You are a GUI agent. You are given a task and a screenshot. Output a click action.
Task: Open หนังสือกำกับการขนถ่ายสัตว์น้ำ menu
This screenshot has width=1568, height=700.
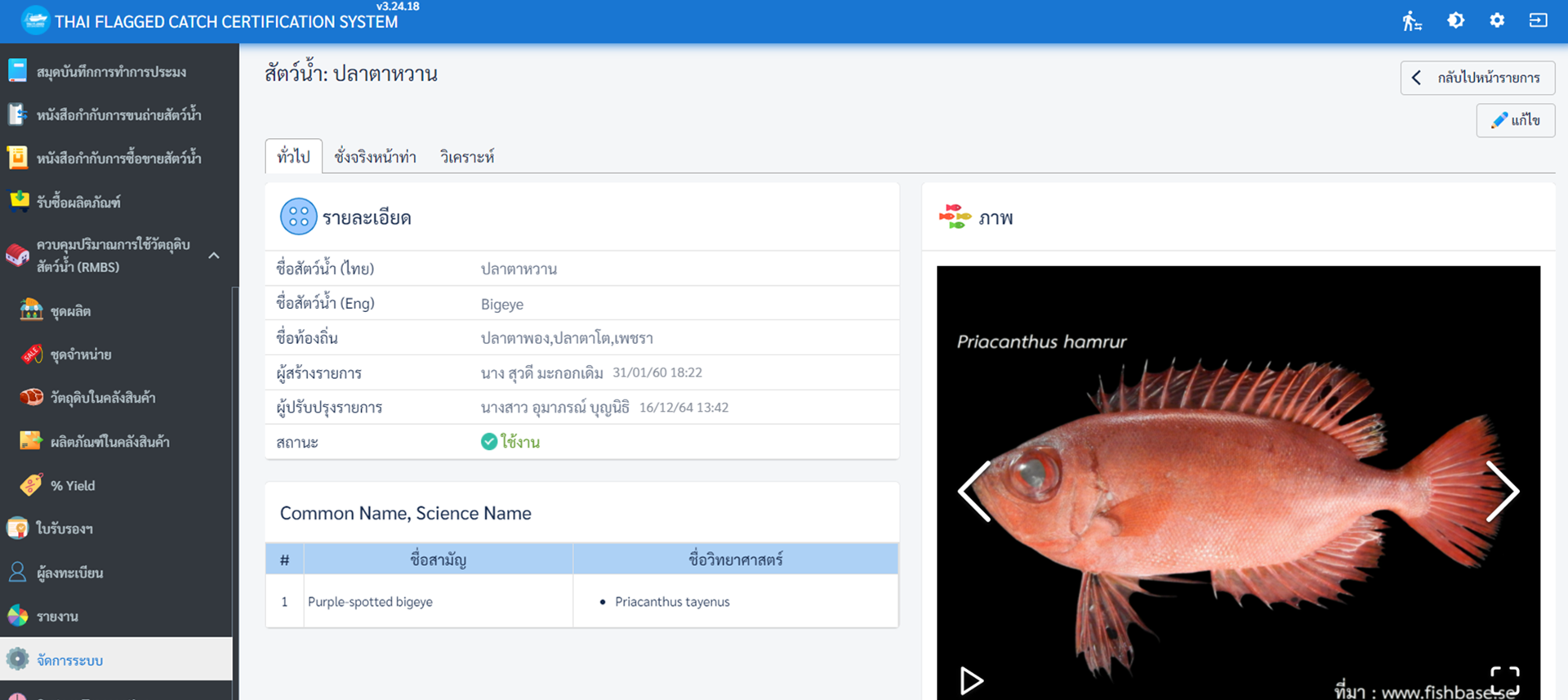(x=116, y=114)
